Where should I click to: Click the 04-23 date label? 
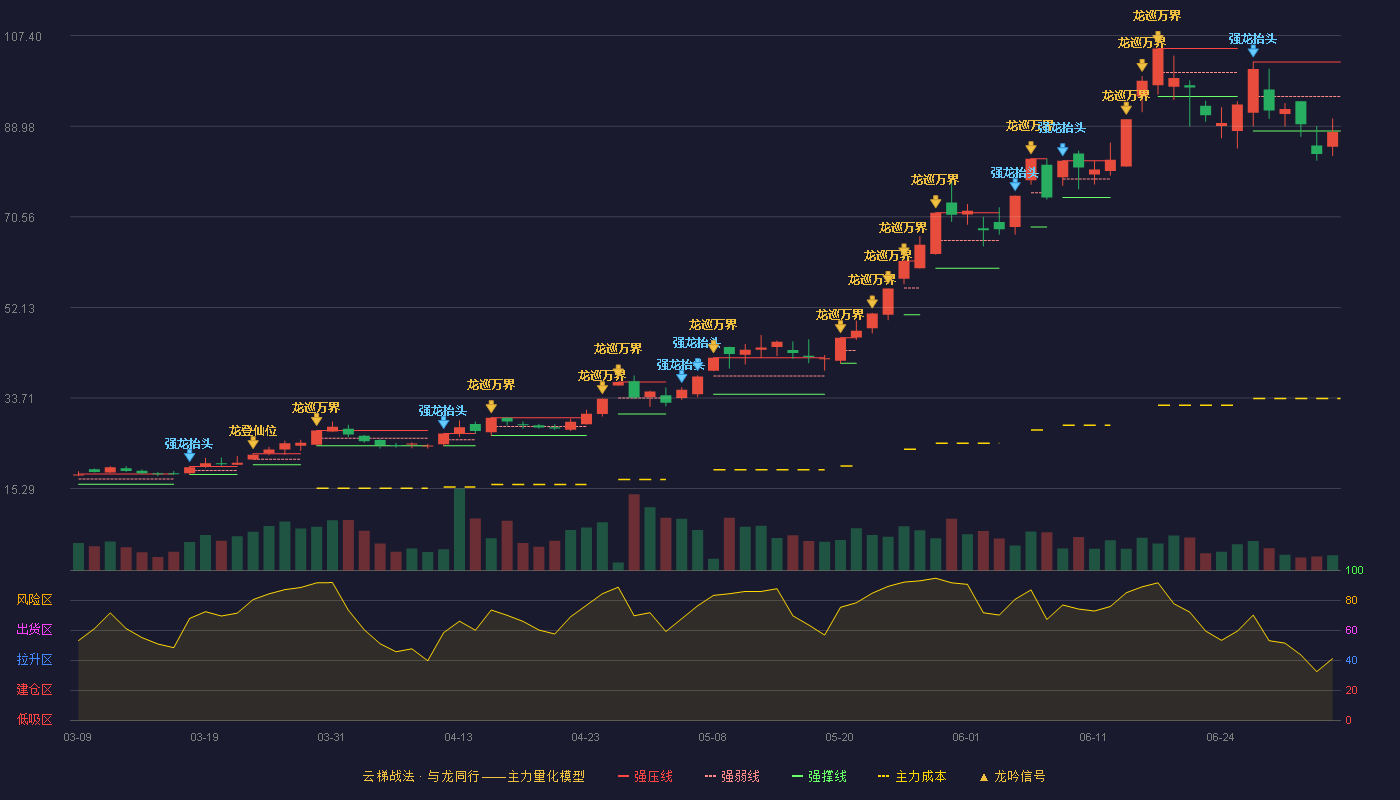click(586, 737)
